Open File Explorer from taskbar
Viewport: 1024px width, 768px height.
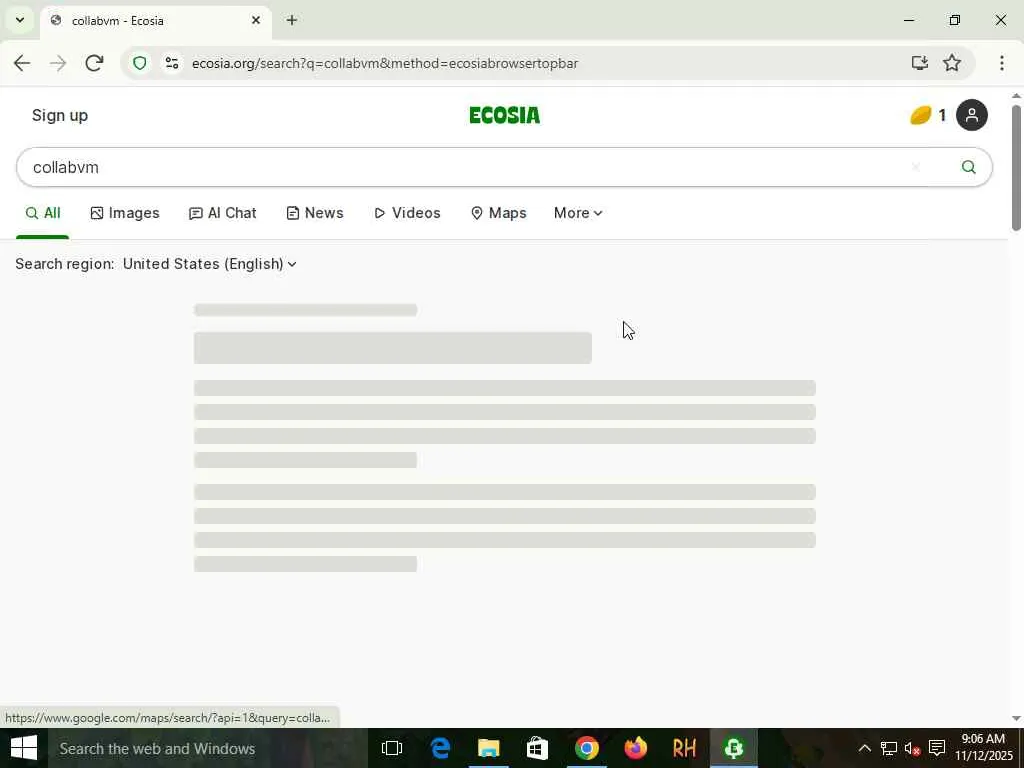(488, 748)
